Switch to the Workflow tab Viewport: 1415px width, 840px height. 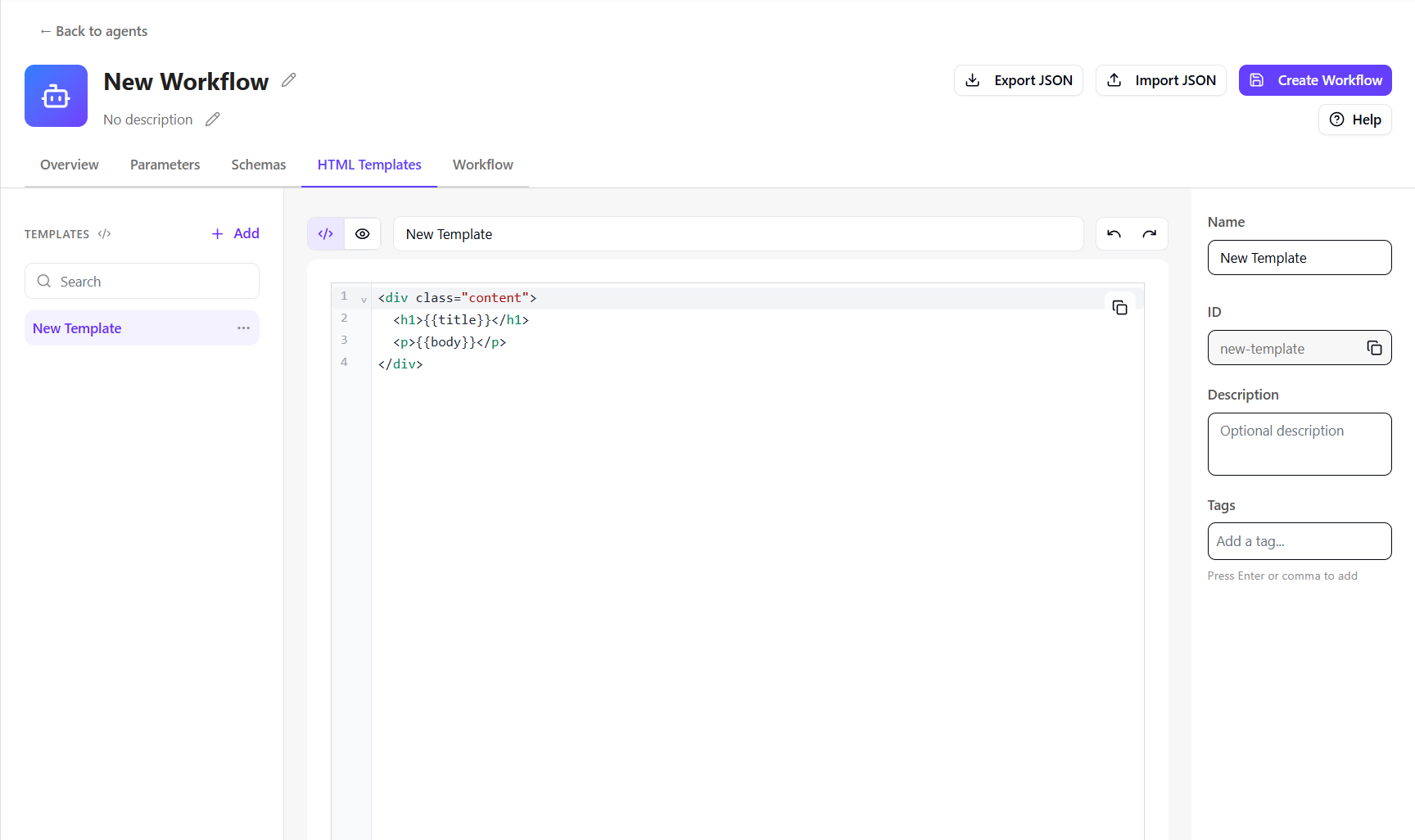483,165
